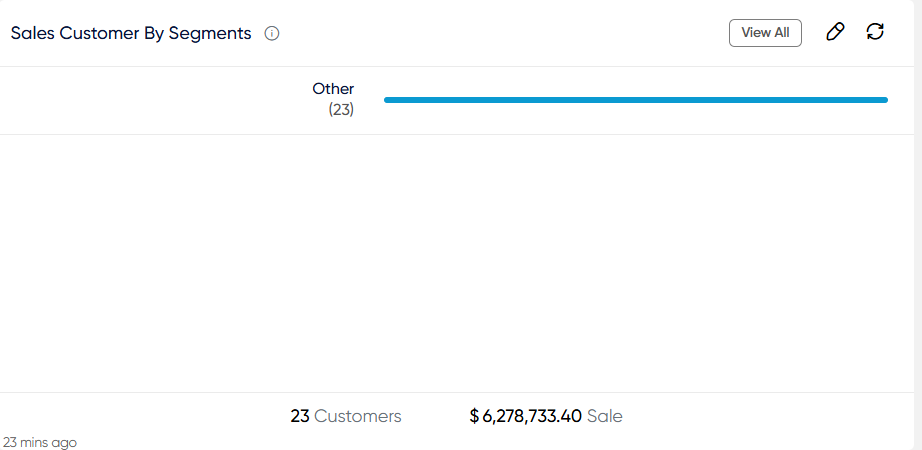Click the $ 6,278,733.40 Sale total
Screen dimensions: 922x450
tap(546, 416)
